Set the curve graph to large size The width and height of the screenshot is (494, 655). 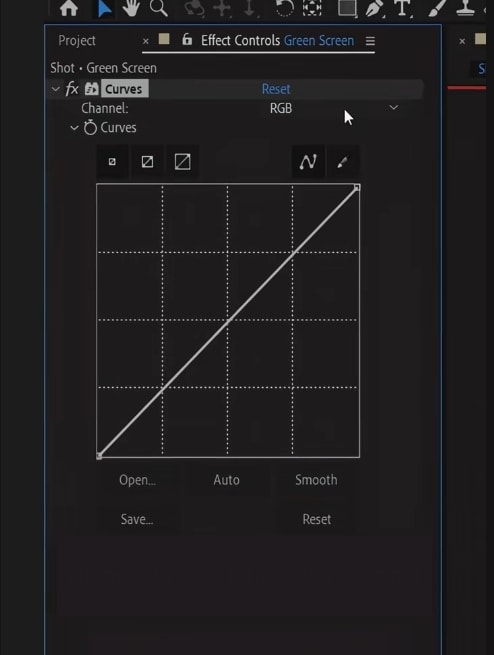(182, 162)
